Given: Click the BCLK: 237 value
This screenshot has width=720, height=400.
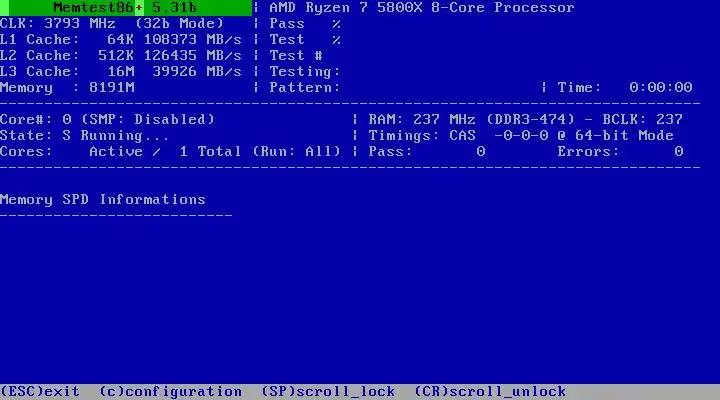Looking at the screenshot, I should click(643, 120).
